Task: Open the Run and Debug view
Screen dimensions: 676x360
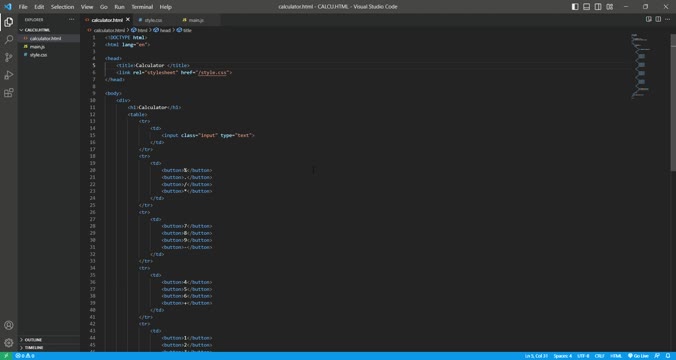Action: pyautogui.click(x=9, y=75)
